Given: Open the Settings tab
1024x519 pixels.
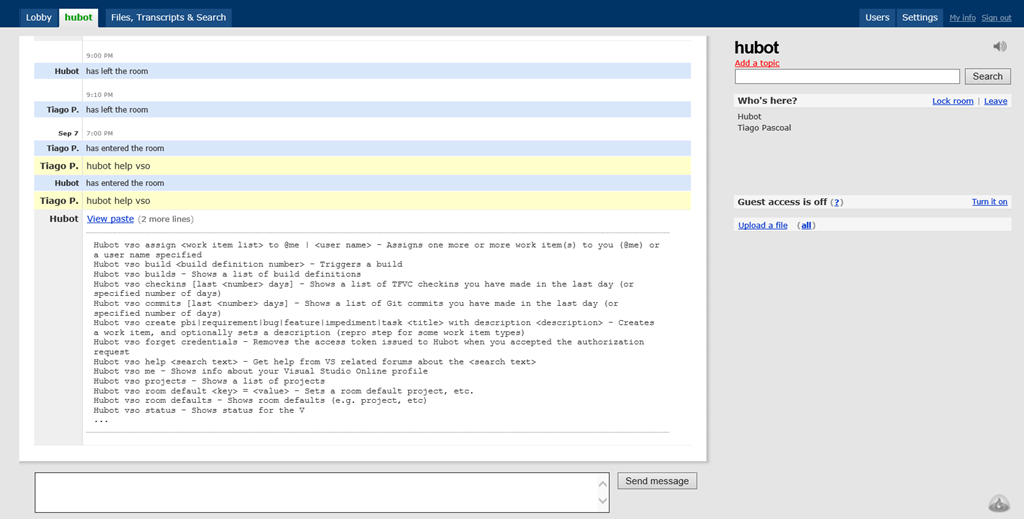Looking at the screenshot, I should click(919, 17).
